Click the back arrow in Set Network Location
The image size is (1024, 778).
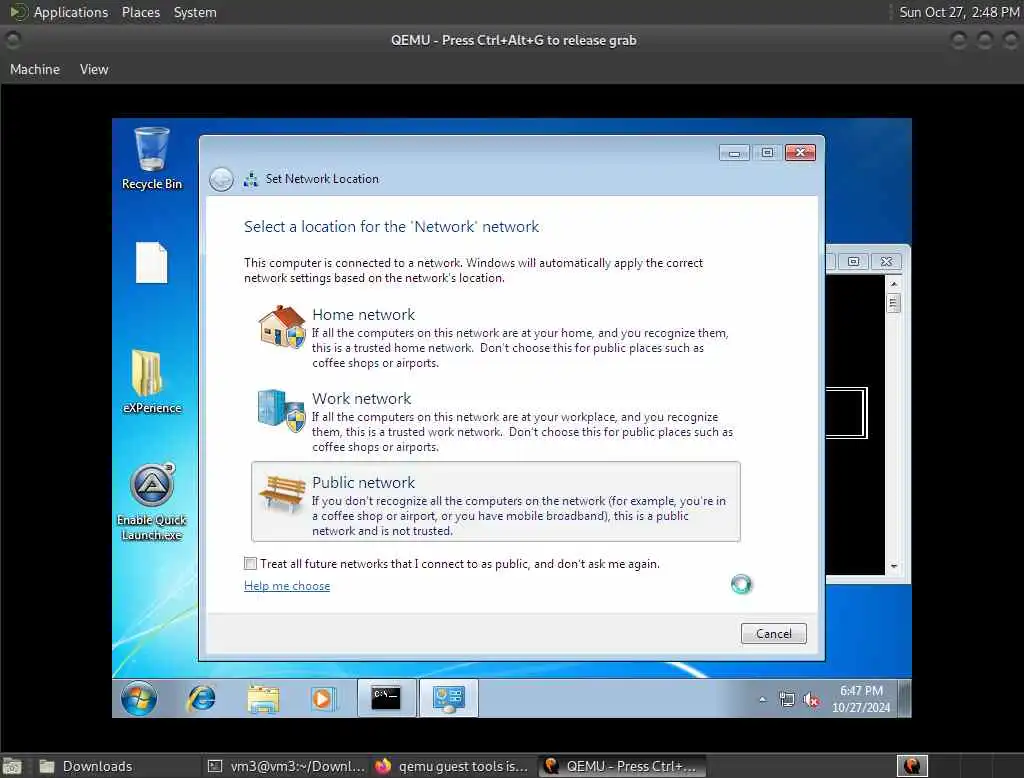tap(221, 179)
